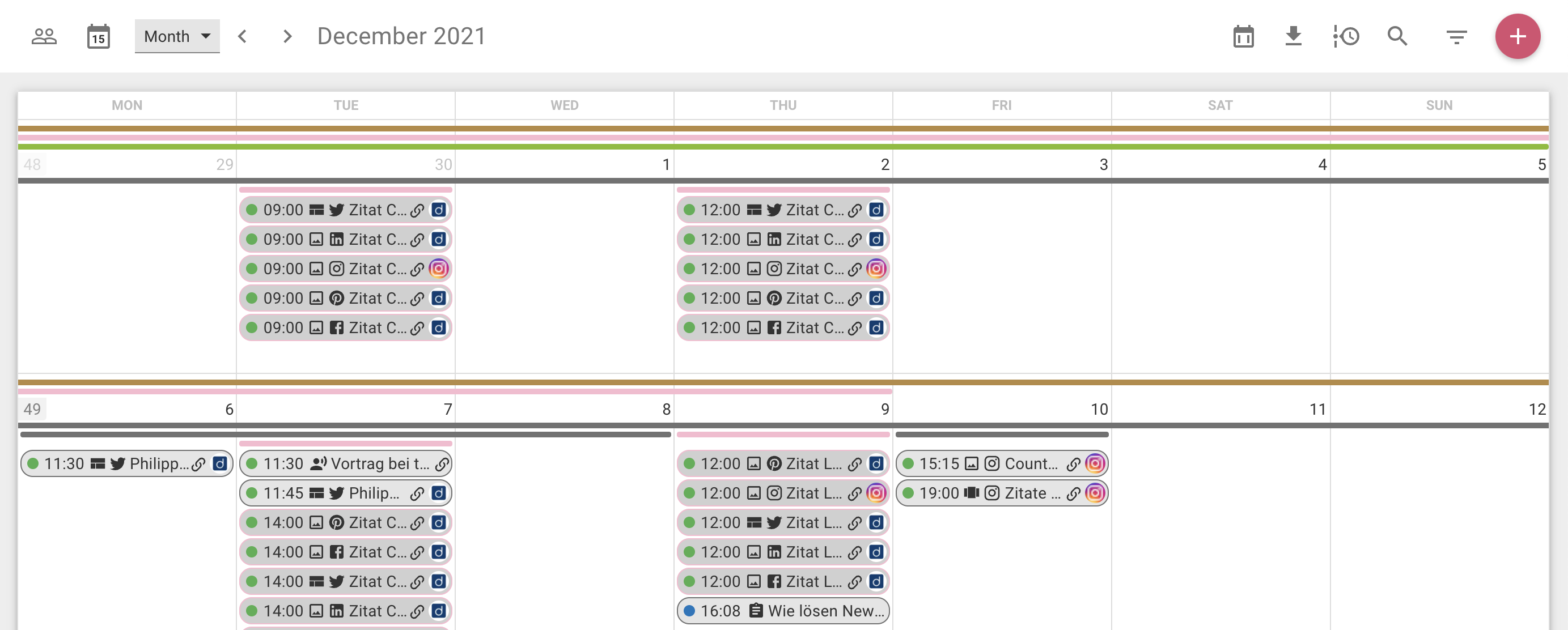Screen dimensions: 1568x630
Task: Open the team members people icon
Action: click(44, 36)
